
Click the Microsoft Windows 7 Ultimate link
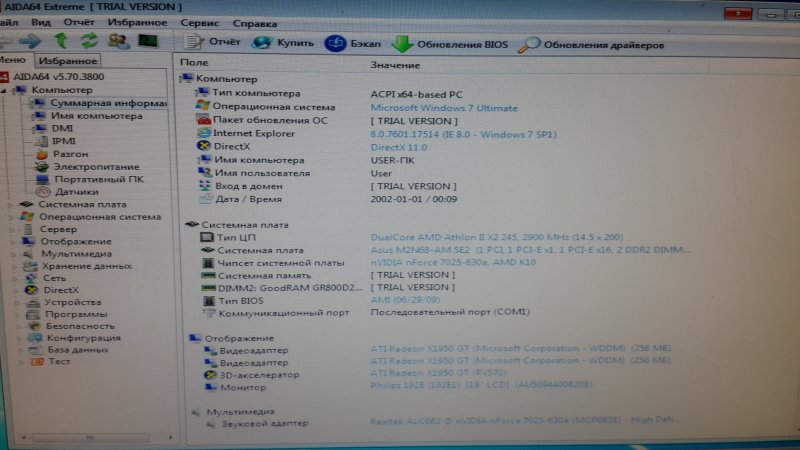tap(444, 108)
